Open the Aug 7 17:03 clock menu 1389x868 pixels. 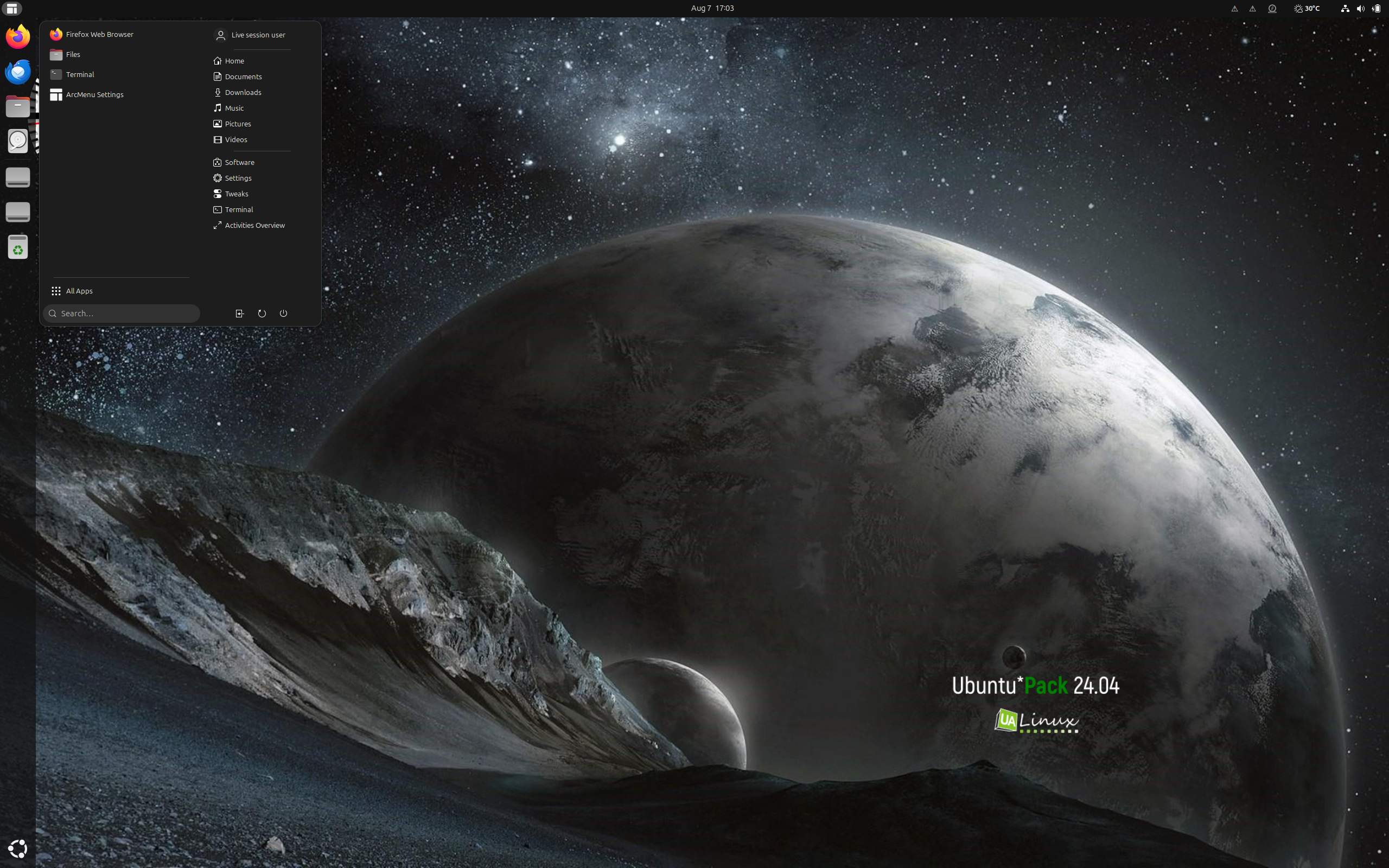tap(712, 8)
